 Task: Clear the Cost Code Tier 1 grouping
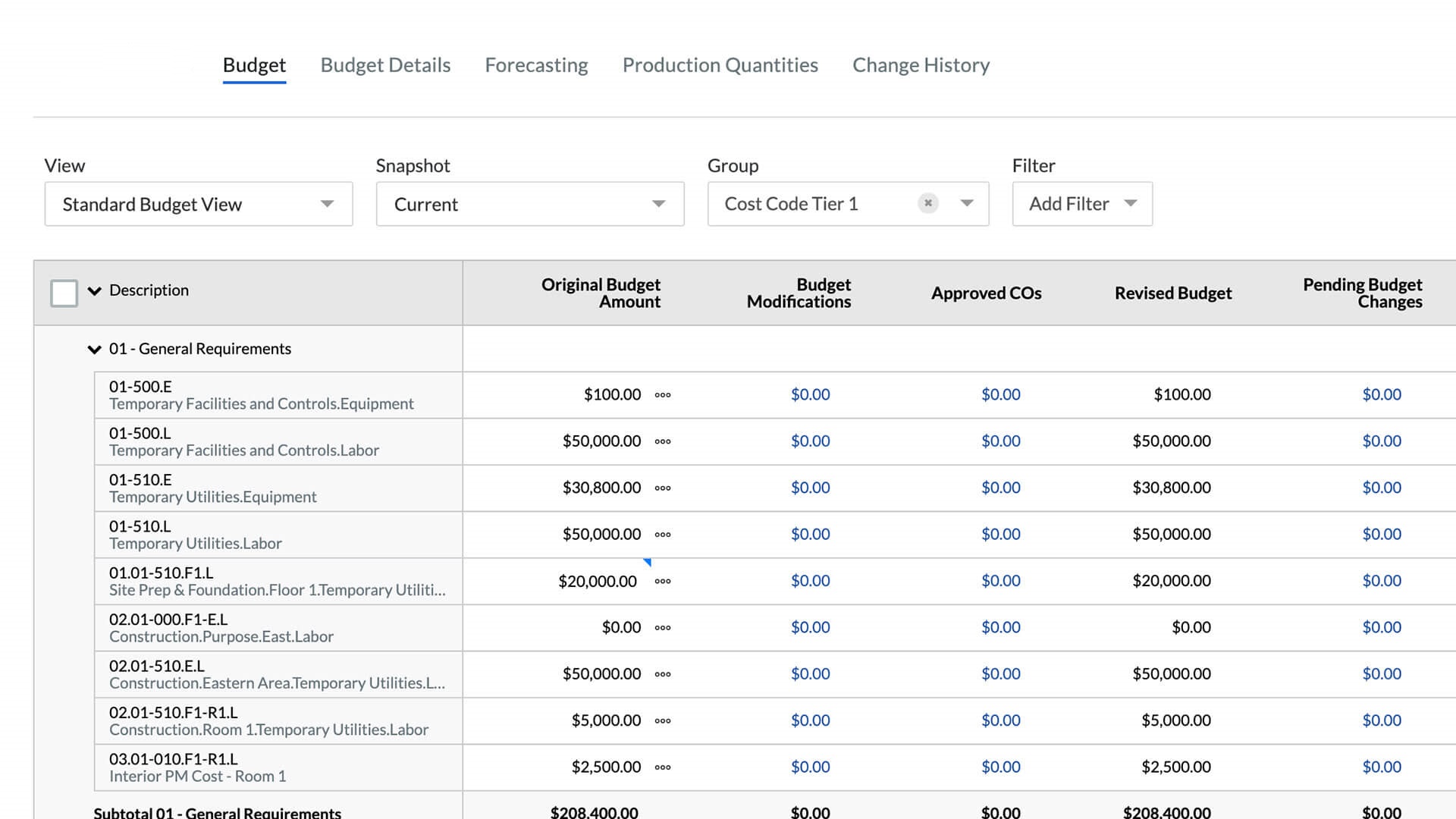pyautogui.click(x=927, y=203)
